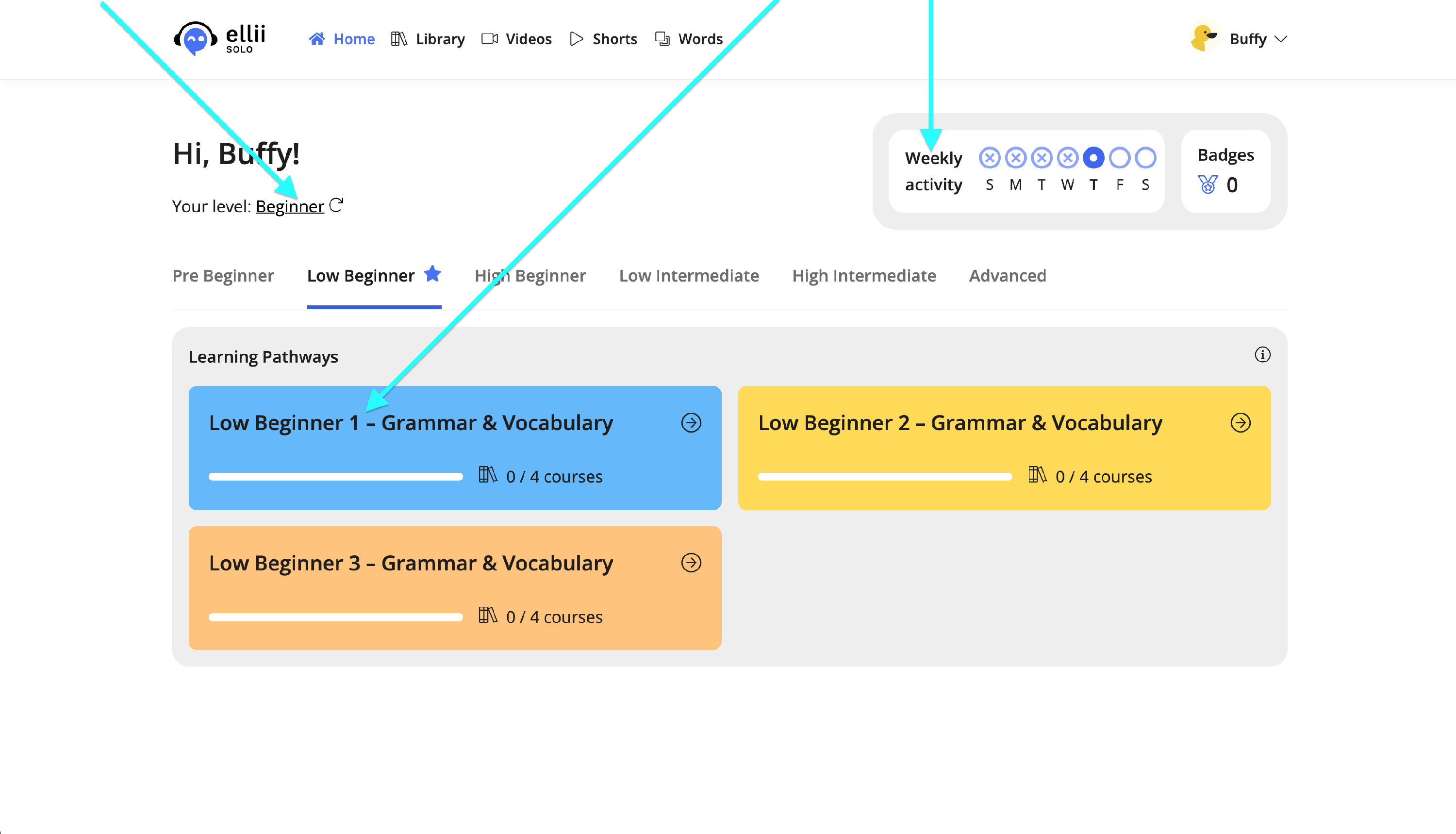Click arrow icon on Low Beginner 2 card
1456x834 pixels.
coord(1240,423)
